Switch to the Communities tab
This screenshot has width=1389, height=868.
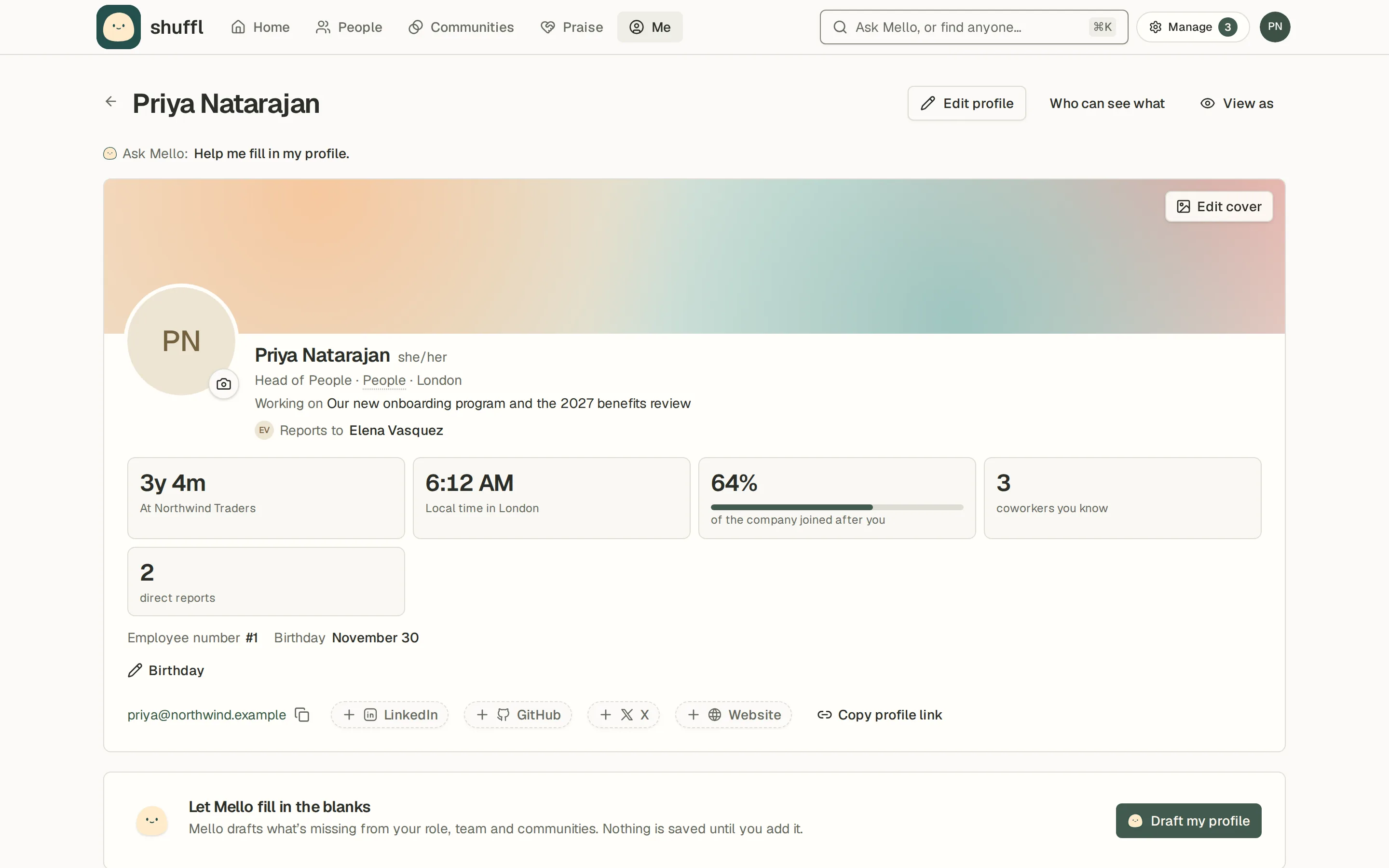(461, 27)
